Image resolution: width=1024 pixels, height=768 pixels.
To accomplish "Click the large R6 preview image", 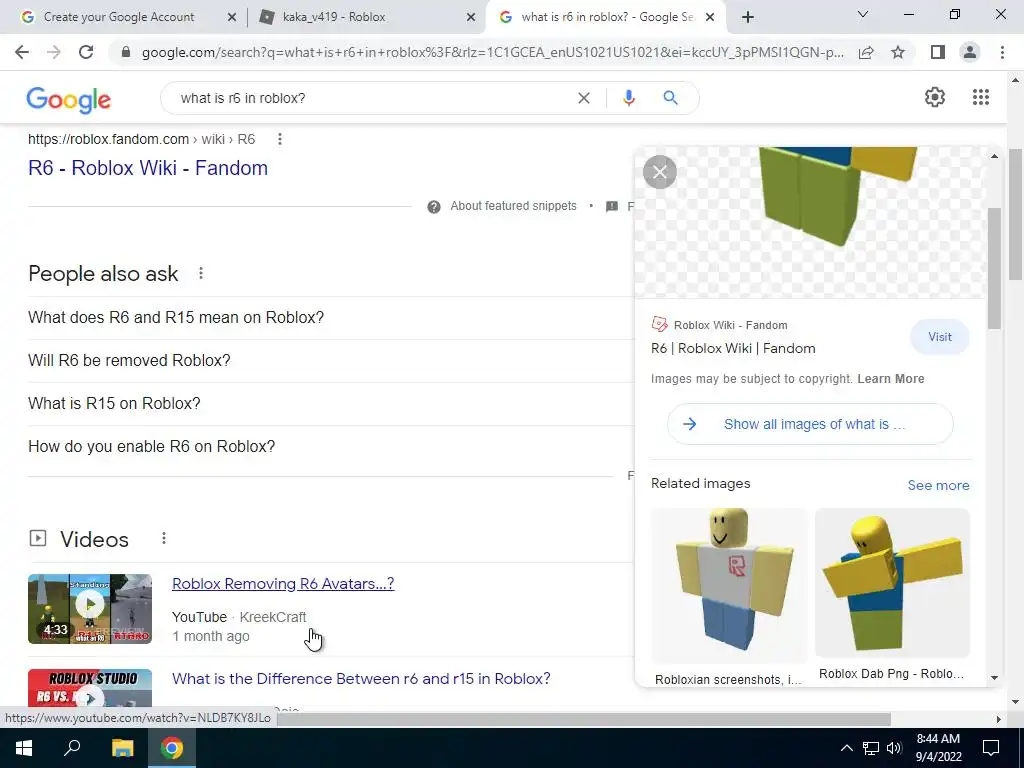I will [810, 222].
